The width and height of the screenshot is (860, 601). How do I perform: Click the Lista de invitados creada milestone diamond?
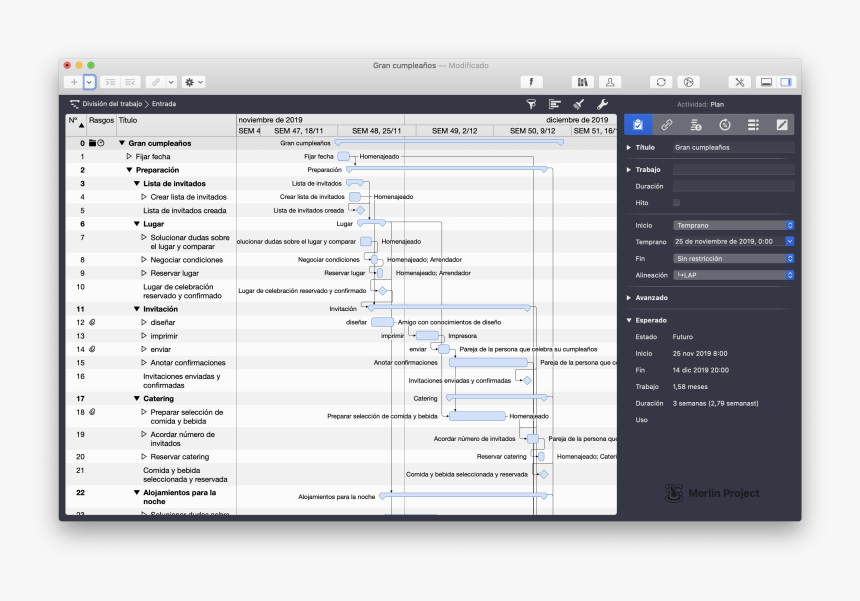360,210
